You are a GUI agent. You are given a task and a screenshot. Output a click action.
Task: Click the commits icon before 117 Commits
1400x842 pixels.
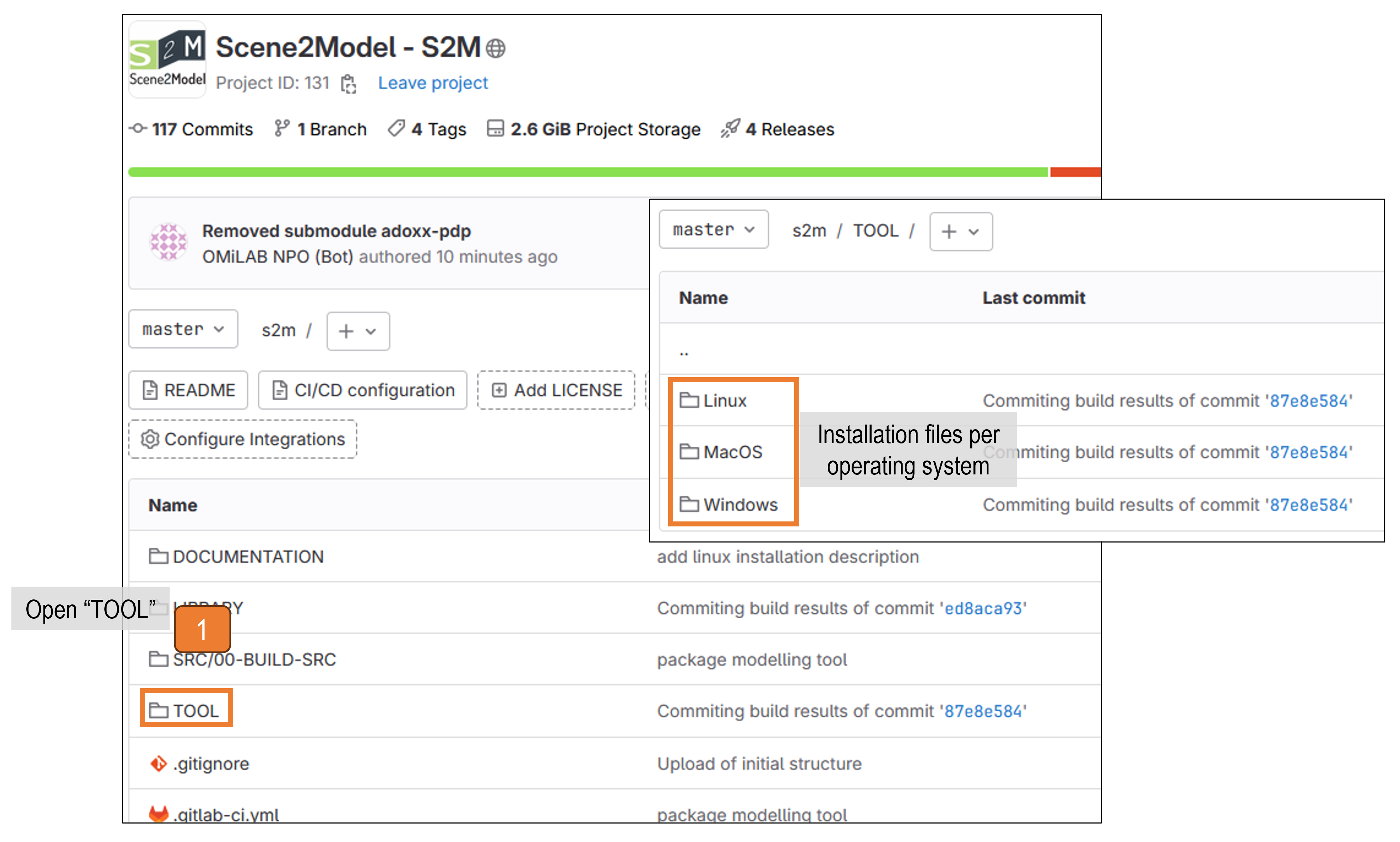[x=138, y=128]
